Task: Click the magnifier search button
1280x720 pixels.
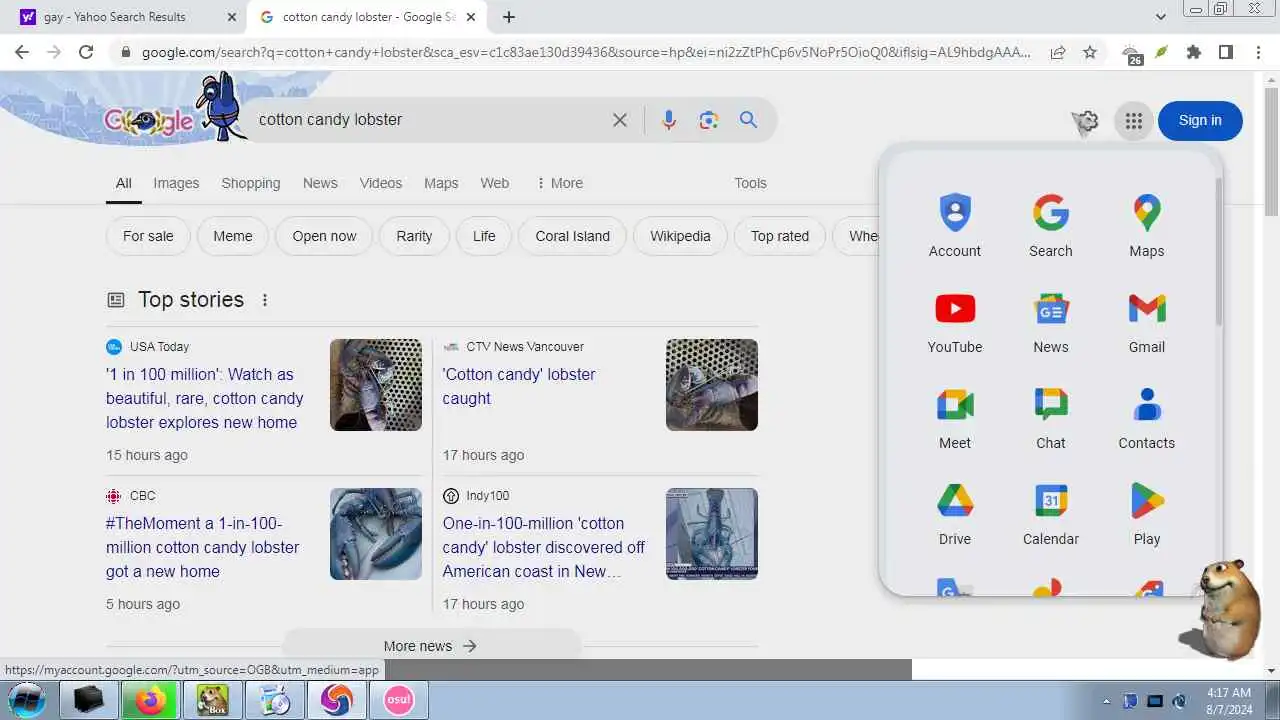Action: point(748,120)
